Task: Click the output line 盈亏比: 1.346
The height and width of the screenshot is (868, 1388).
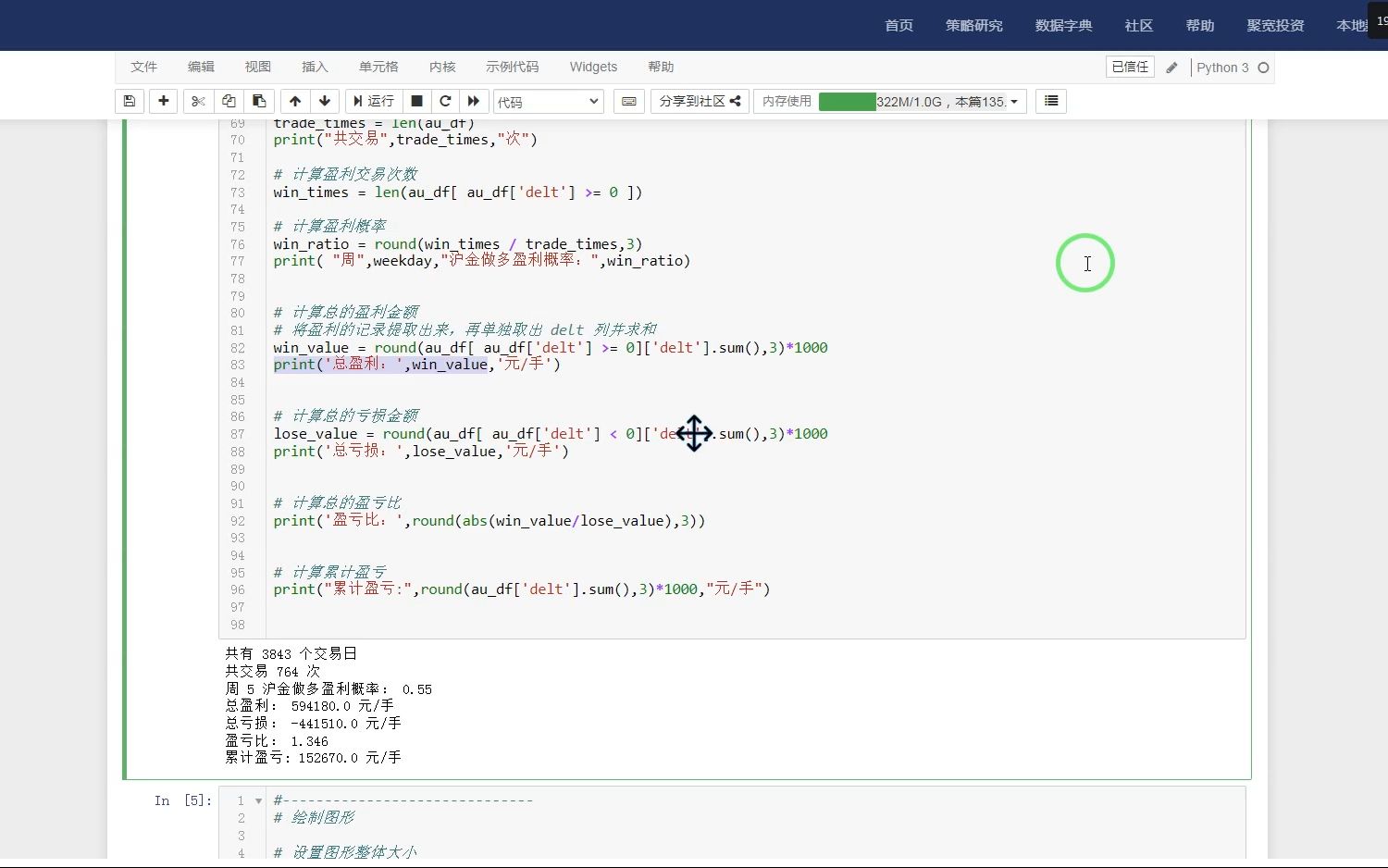Action: coord(277,741)
